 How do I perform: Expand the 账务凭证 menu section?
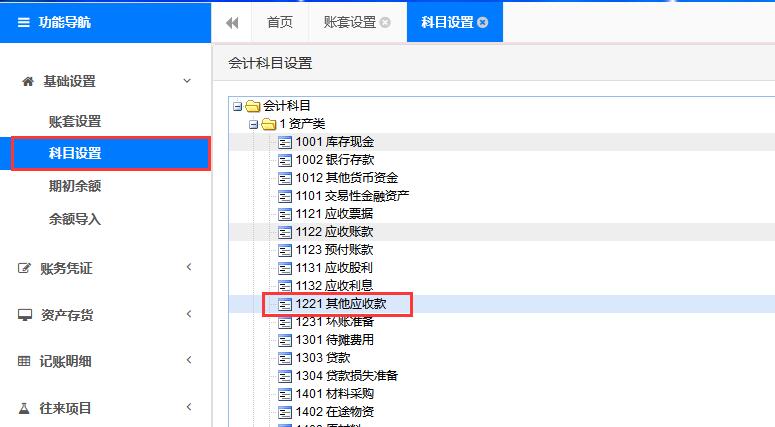tap(188, 268)
